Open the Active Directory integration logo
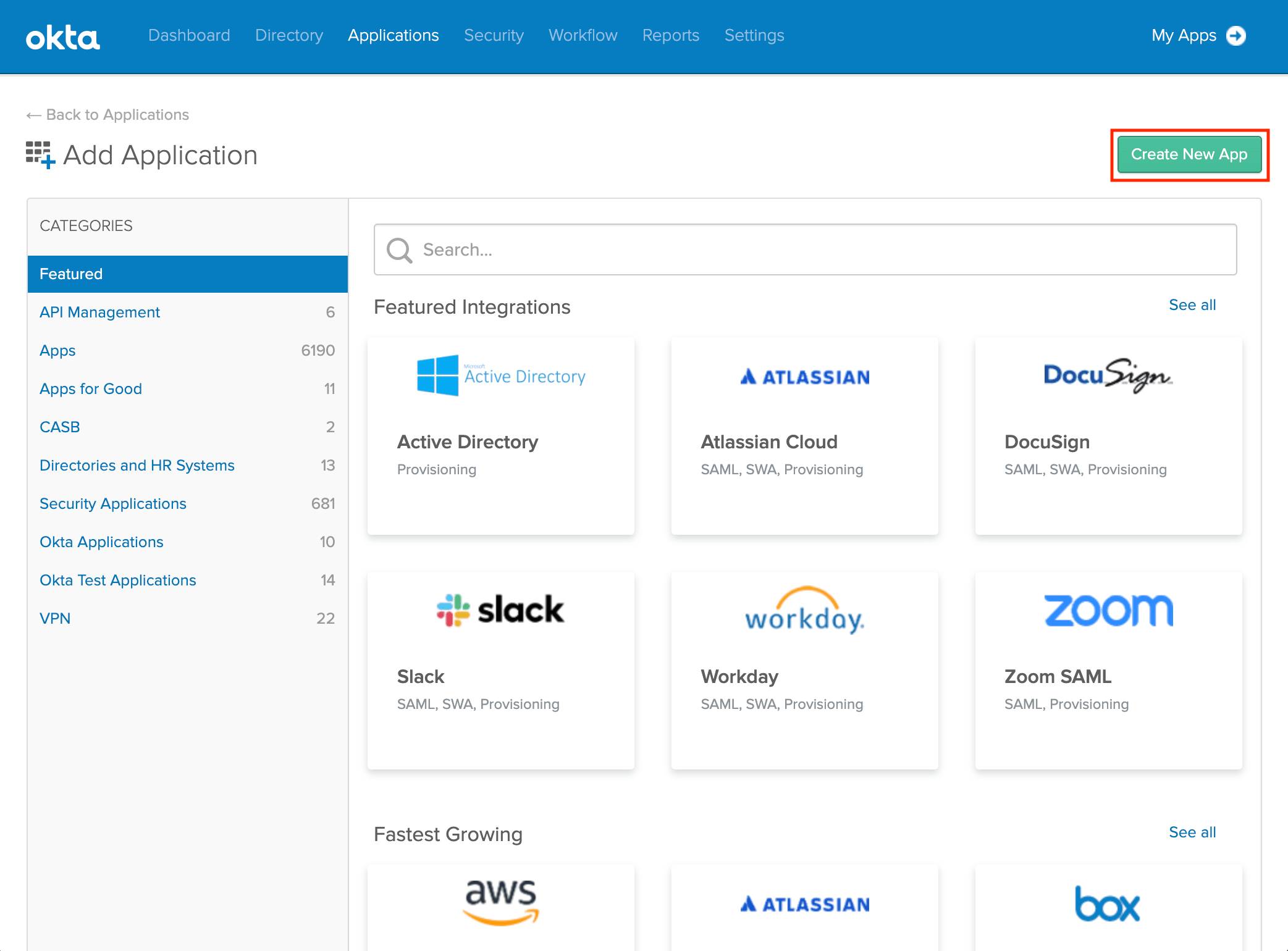 pos(500,375)
